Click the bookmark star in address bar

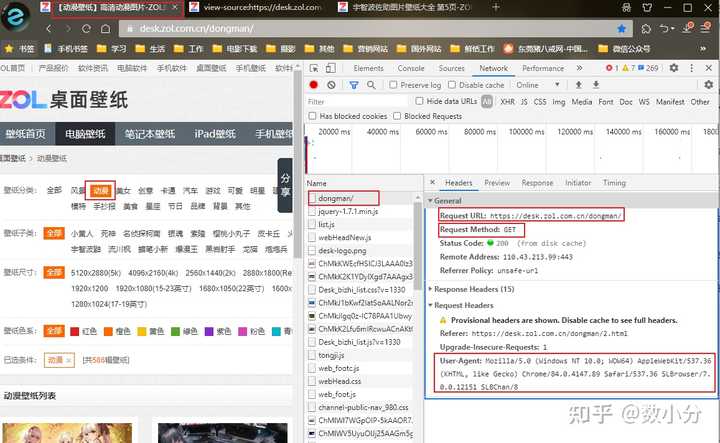click(x=622, y=29)
